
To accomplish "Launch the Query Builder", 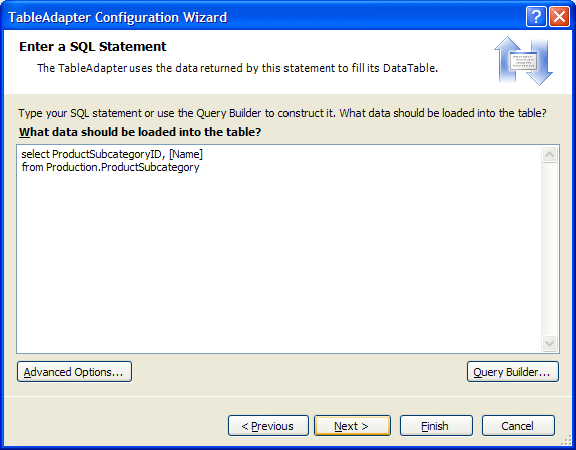I will [x=513, y=372].
